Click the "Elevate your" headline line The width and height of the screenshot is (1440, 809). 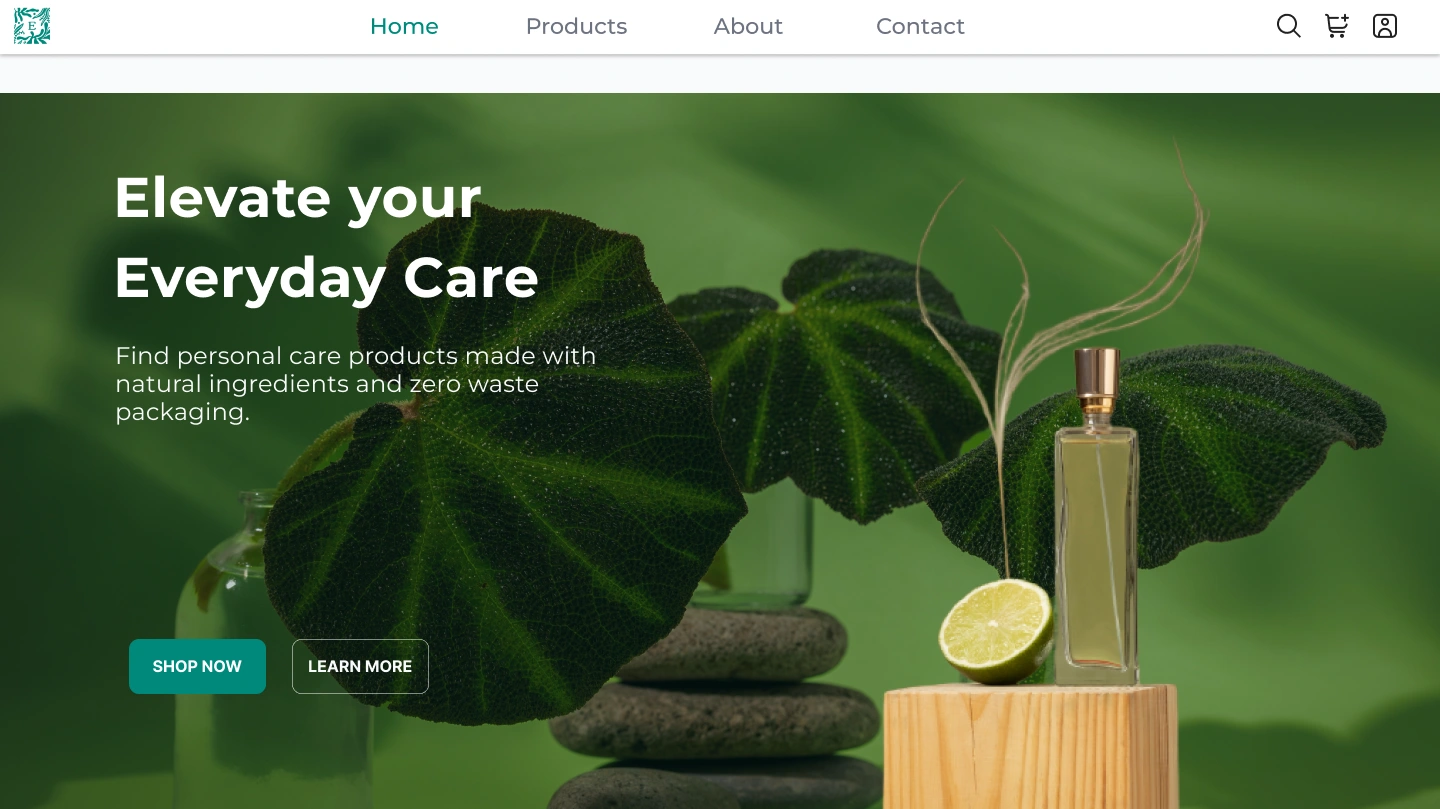pyautogui.click(x=298, y=197)
